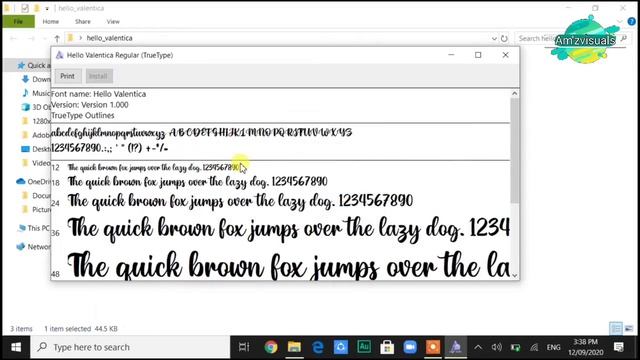Screen dimensions: 640x360
Task: Open 3D Objects in navigation pane
Action: tap(36, 107)
